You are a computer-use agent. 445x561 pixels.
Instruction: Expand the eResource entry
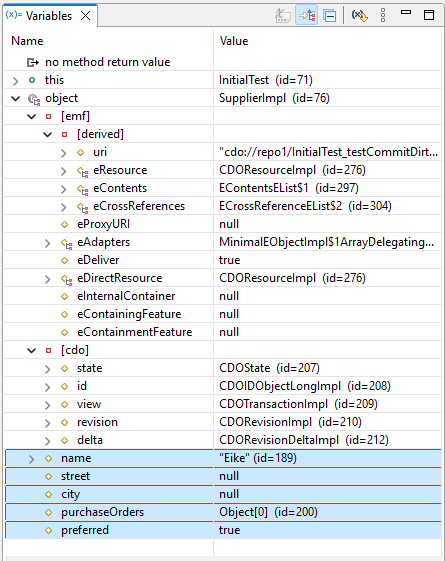pyautogui.click(x=64, y=171)
